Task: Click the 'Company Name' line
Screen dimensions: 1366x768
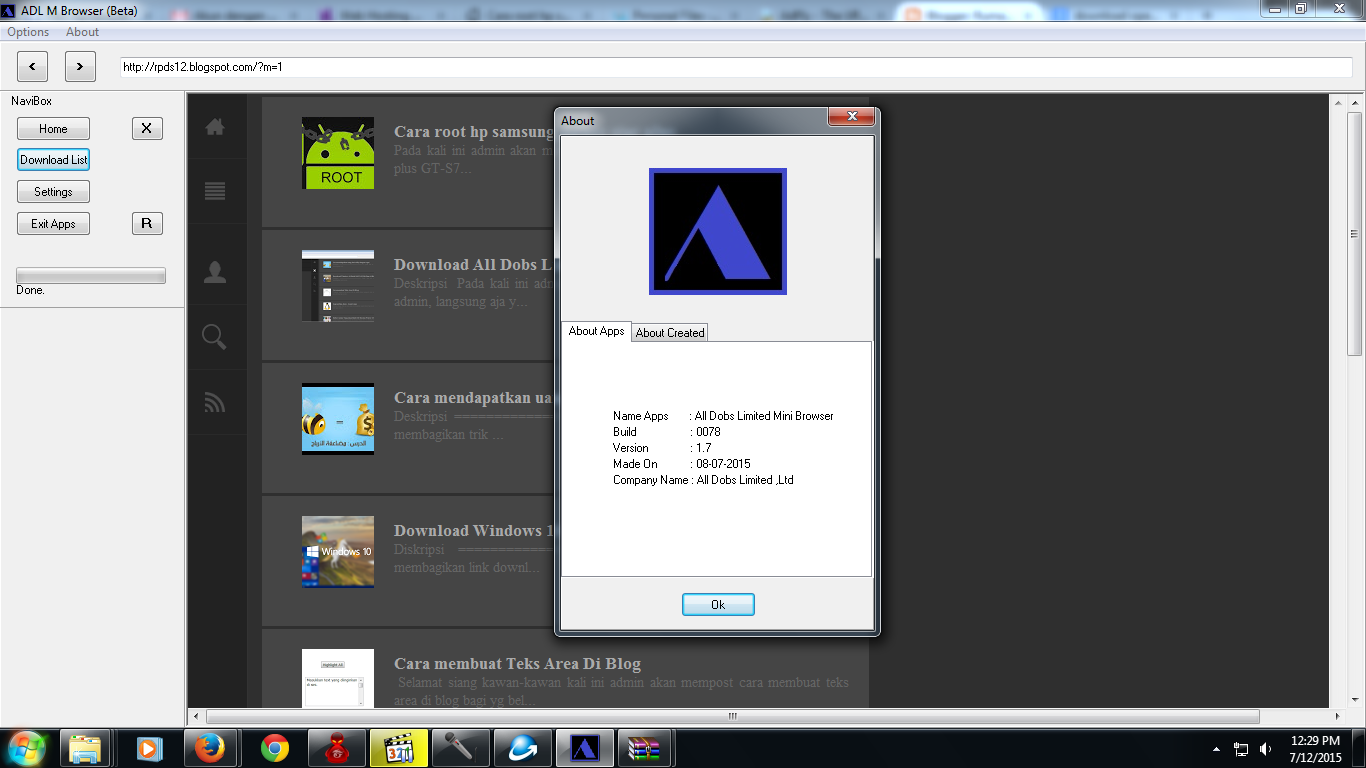Action: [x=703, y=480]
